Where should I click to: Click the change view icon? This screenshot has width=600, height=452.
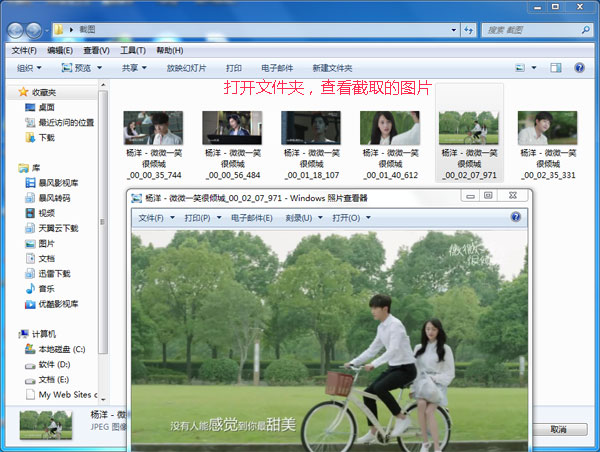tap(520, 68)
